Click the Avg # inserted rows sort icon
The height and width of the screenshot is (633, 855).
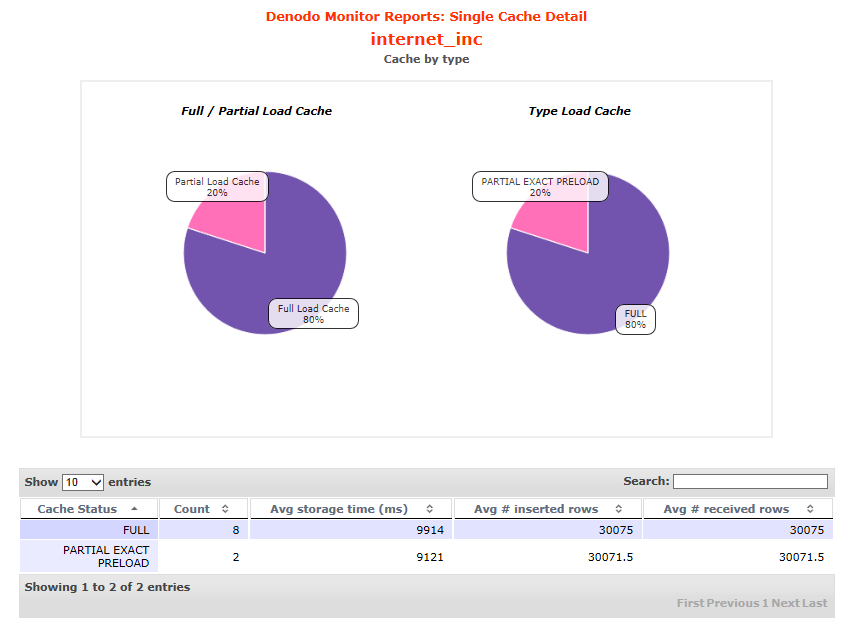pos(619,509)
